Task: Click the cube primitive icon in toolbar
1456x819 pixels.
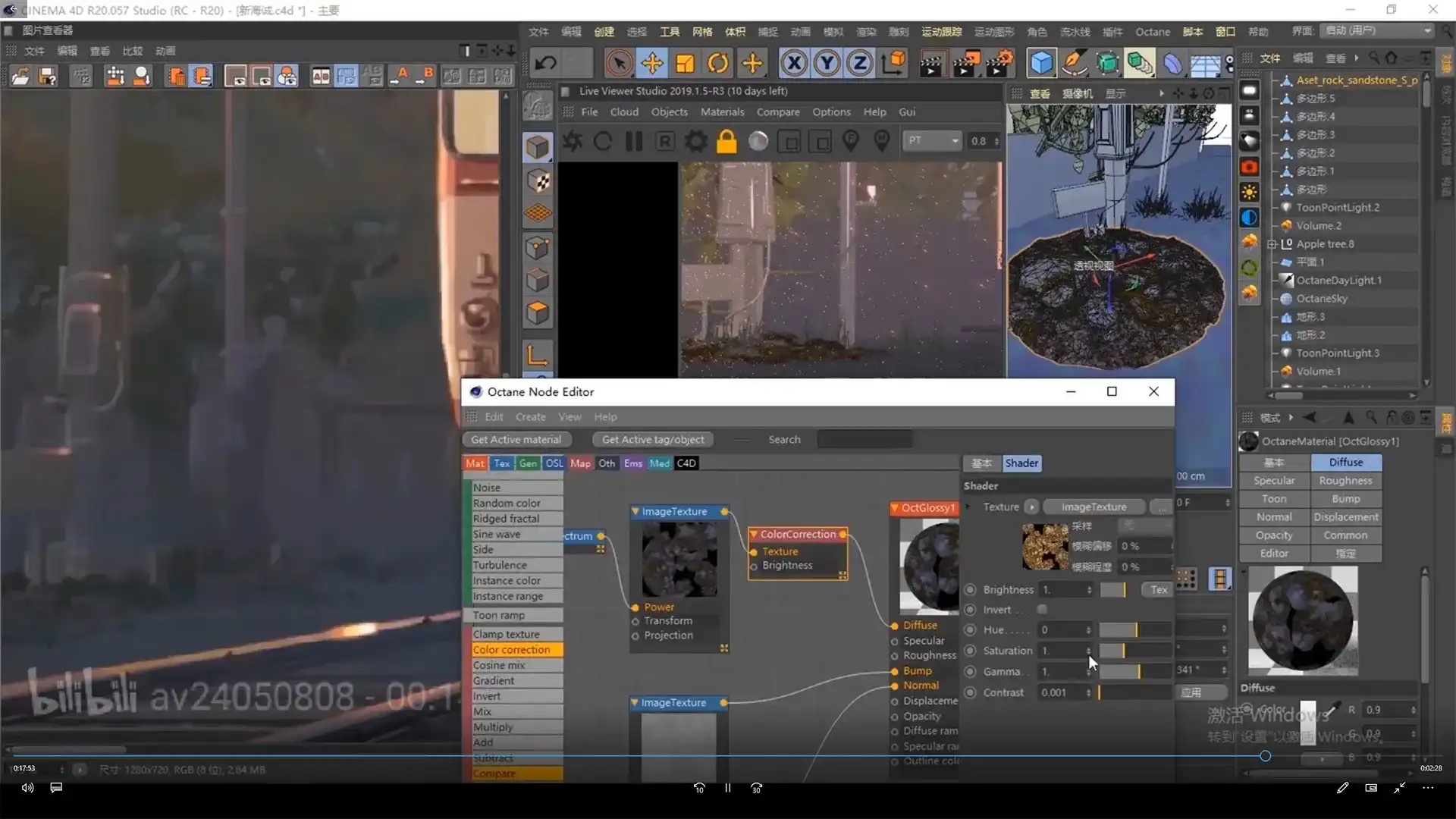Action: click(x=1041, y=64)
